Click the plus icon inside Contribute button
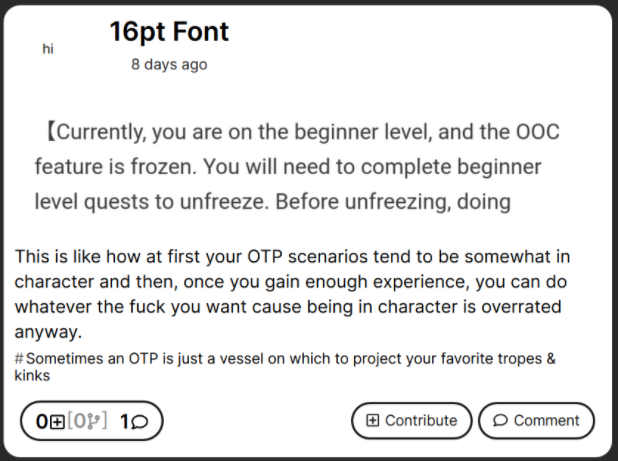The width and height of the screenshot is (618, 461). coord(372,420)
